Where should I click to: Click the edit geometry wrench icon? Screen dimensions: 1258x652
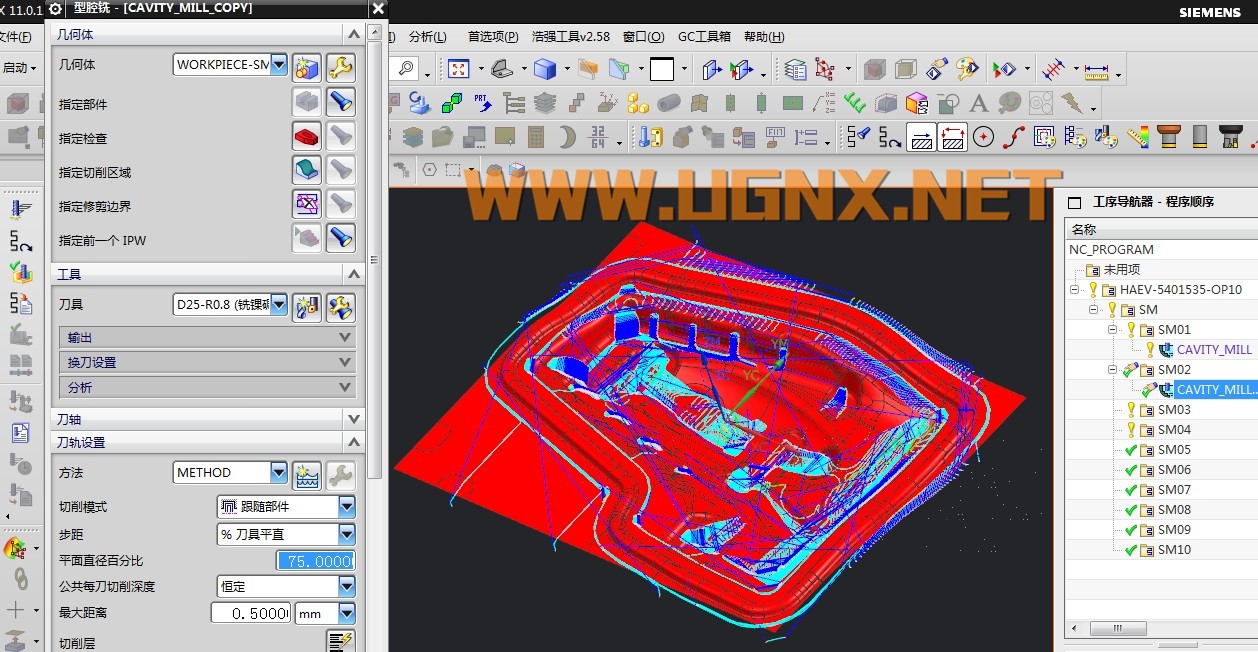pos(341,67)
